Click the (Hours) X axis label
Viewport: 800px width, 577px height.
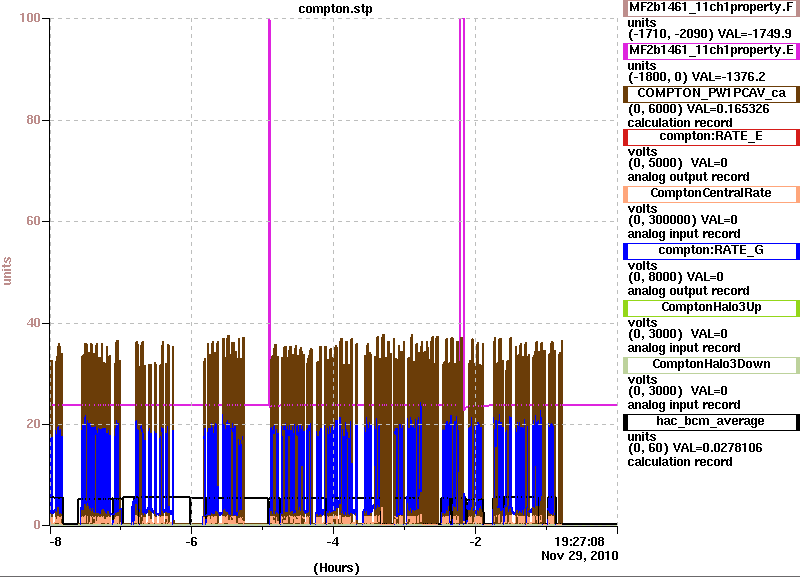(336, 568)
